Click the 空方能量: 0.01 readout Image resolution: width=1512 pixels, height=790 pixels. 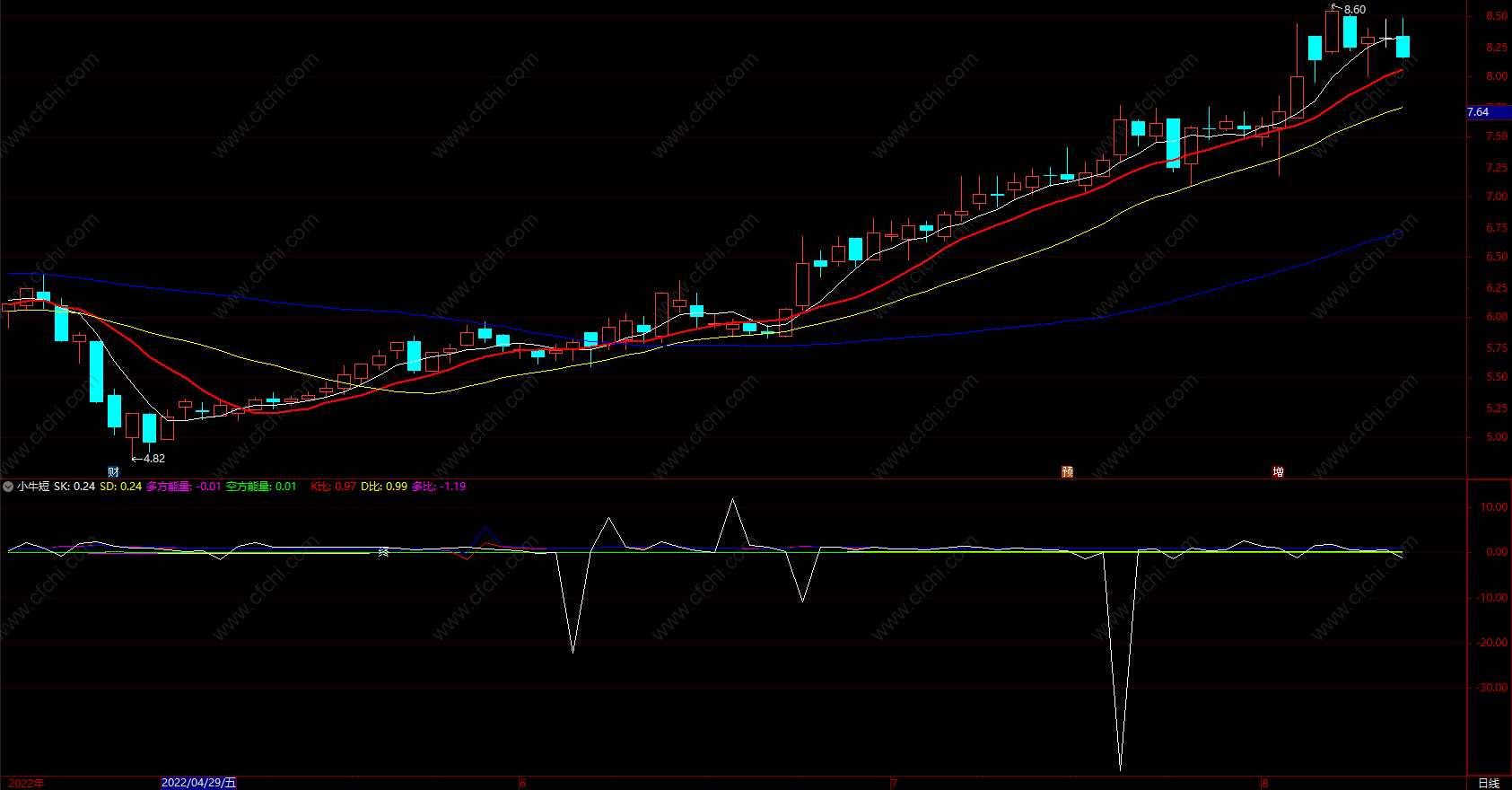point(261,487)
